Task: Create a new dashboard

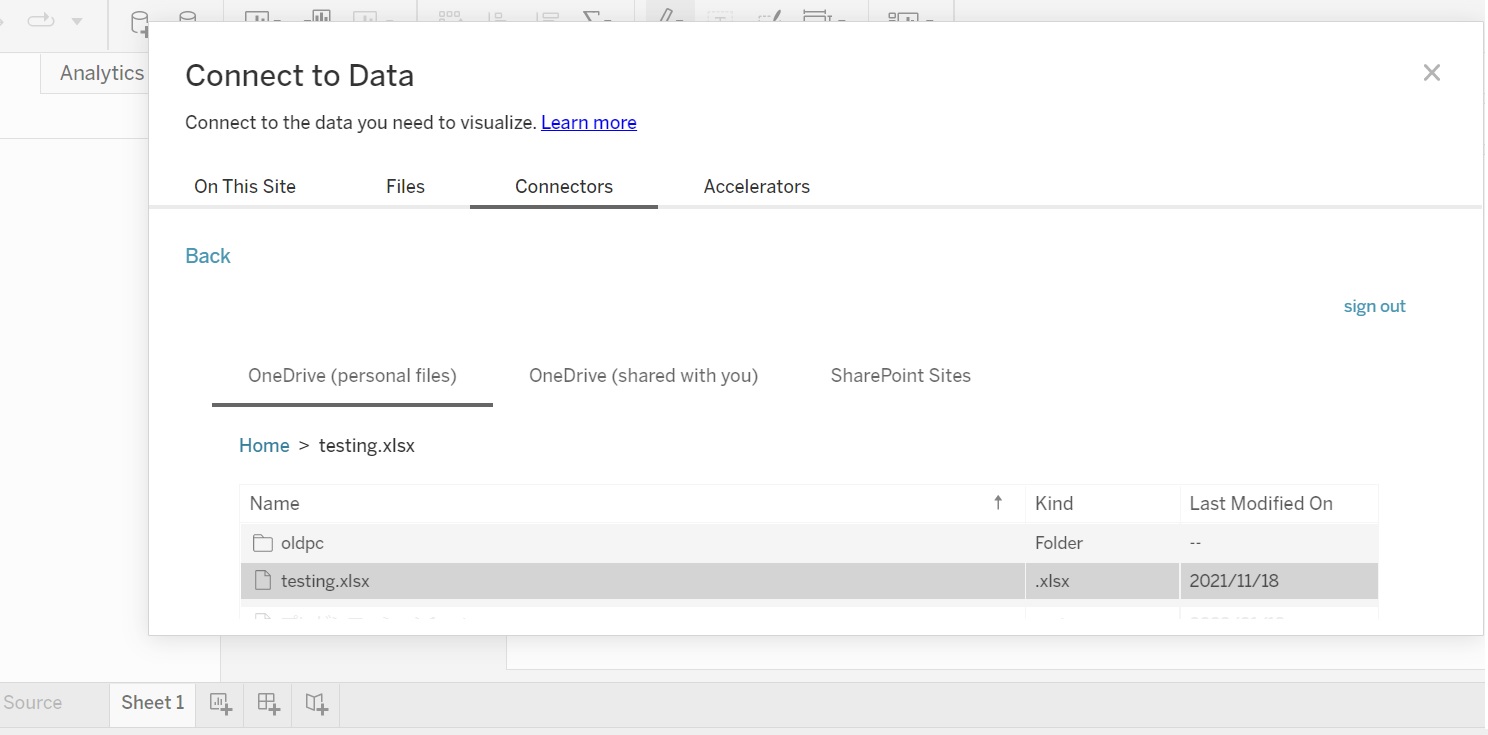Action: 267,704
